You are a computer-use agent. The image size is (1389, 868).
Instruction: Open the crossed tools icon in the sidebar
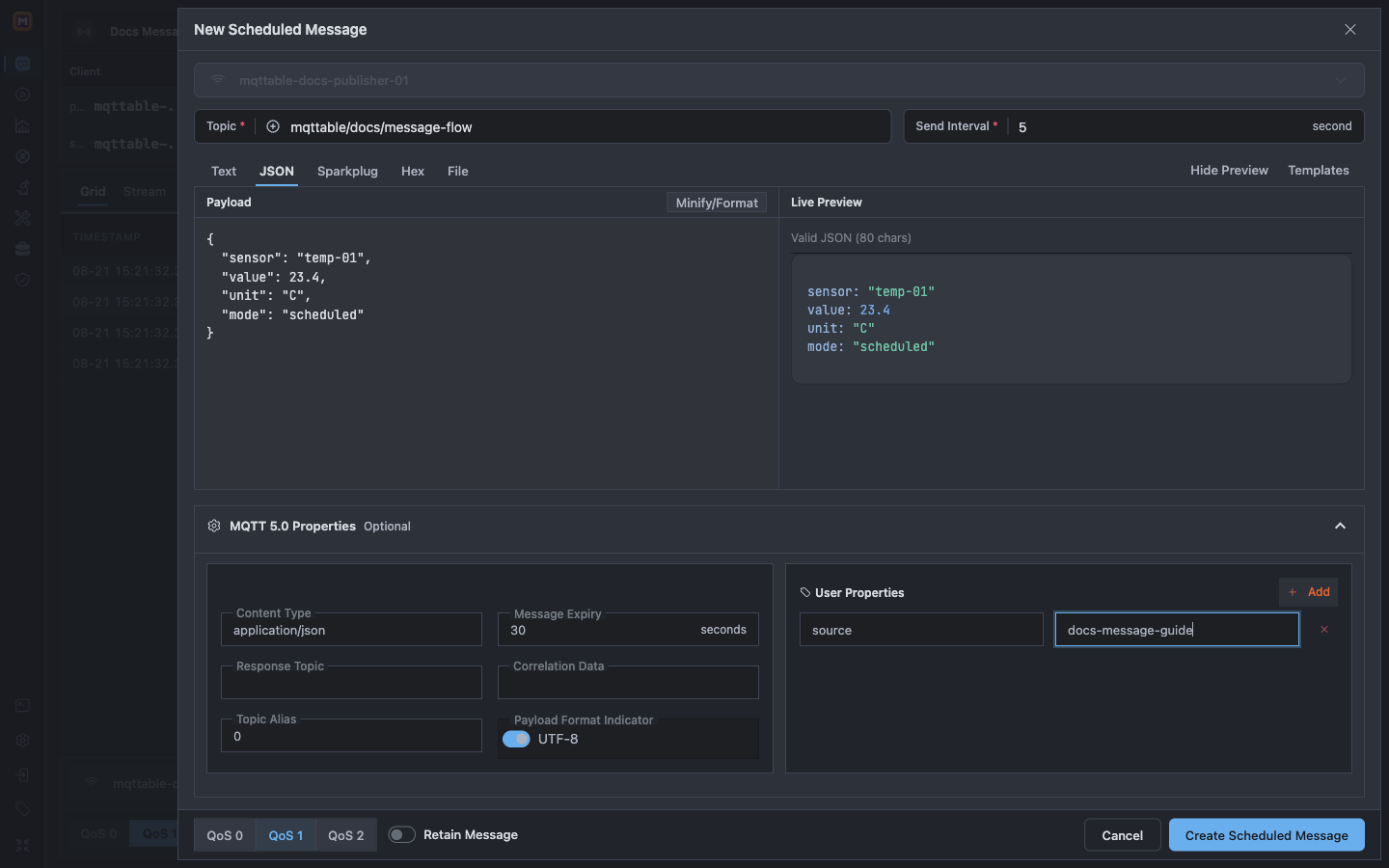tap(22, 218)
